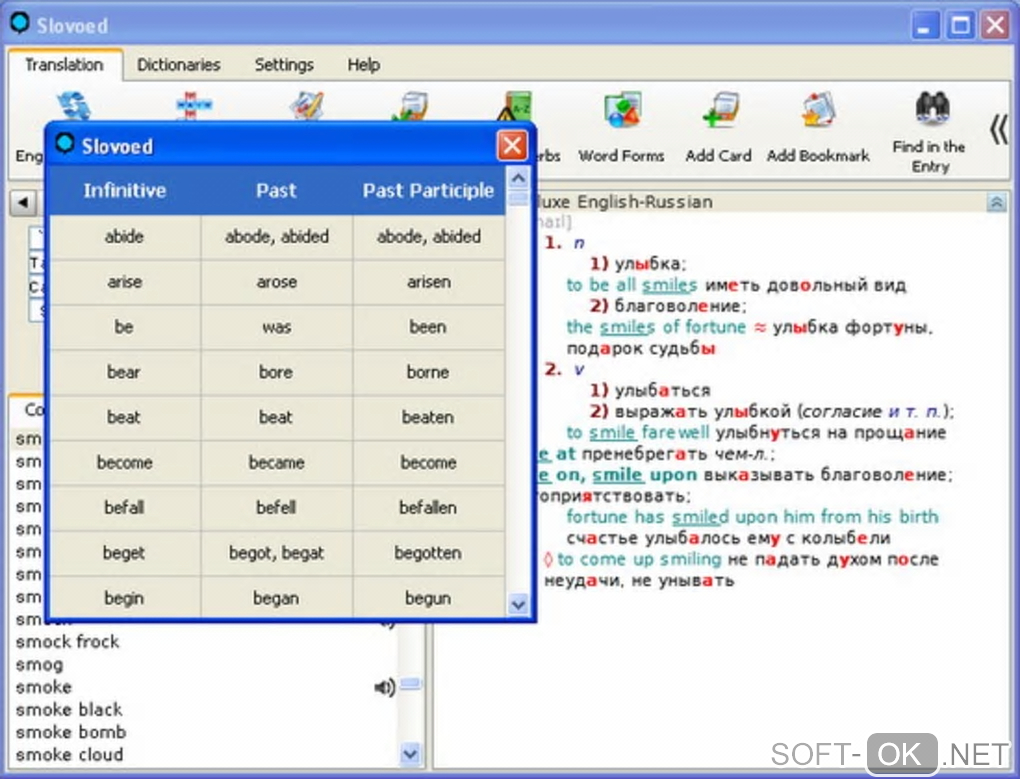Select 'arose' in the Past column
The height and width of the screenshot is (779, 1020).
pos(276,282)
